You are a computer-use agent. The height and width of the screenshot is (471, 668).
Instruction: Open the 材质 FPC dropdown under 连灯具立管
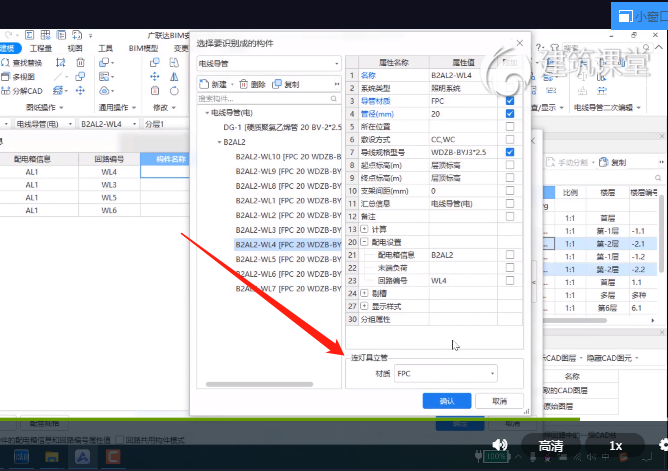click(446, 373)
